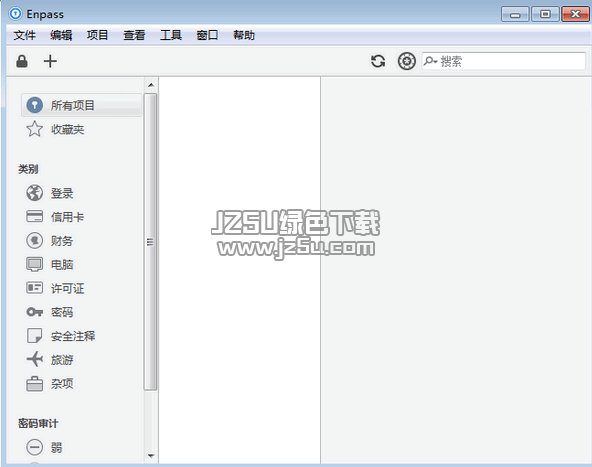
Task: Click the 弱 weak password minus icon
Action: click(34, 447)
